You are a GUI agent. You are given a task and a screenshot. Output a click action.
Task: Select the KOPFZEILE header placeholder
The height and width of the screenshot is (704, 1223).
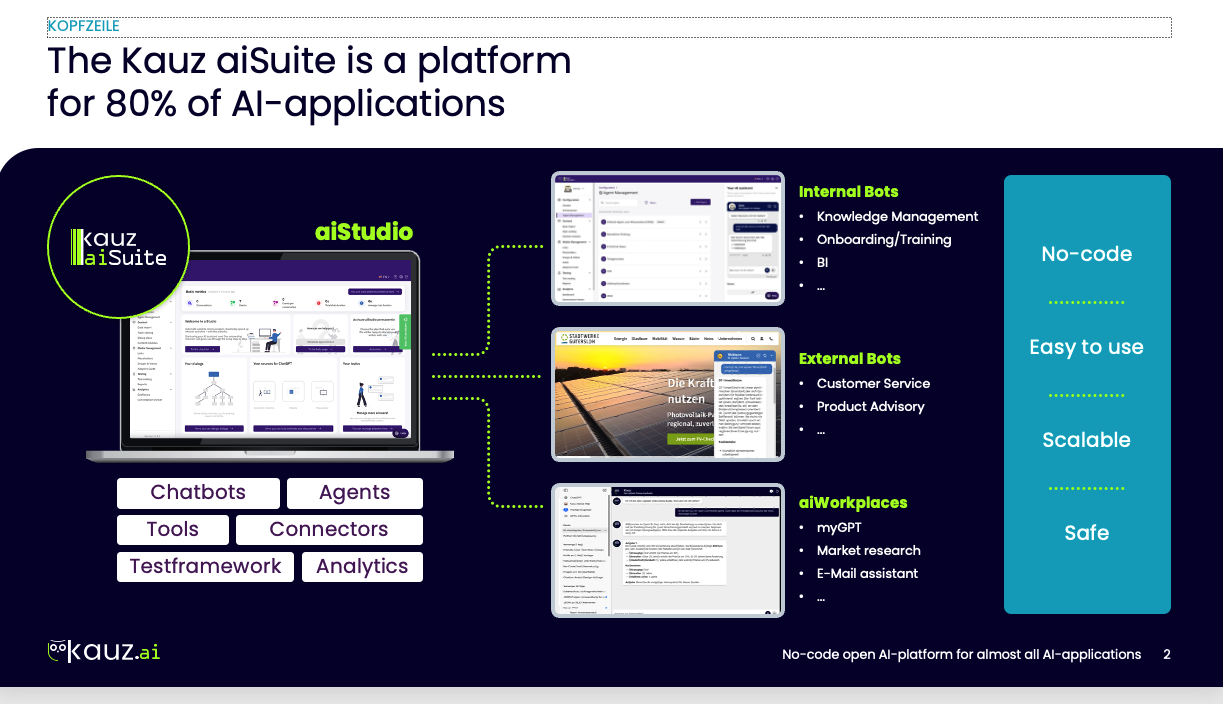point(609,27)
